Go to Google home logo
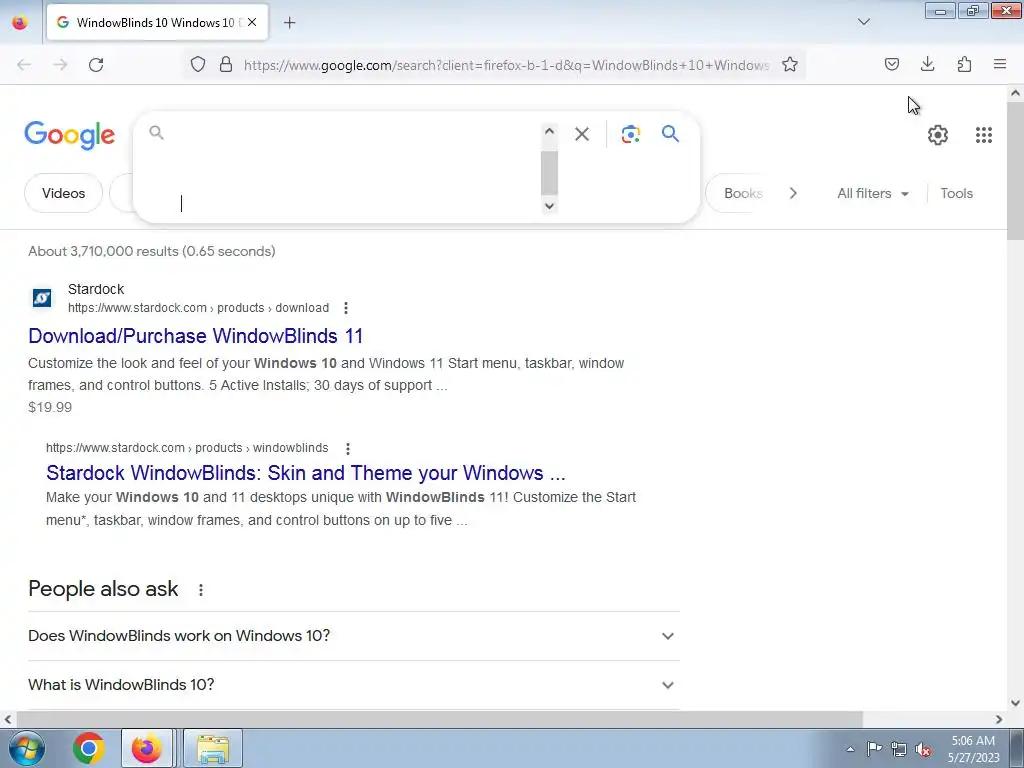Viewport: 1024px width, 768px height. pos(70,135)
